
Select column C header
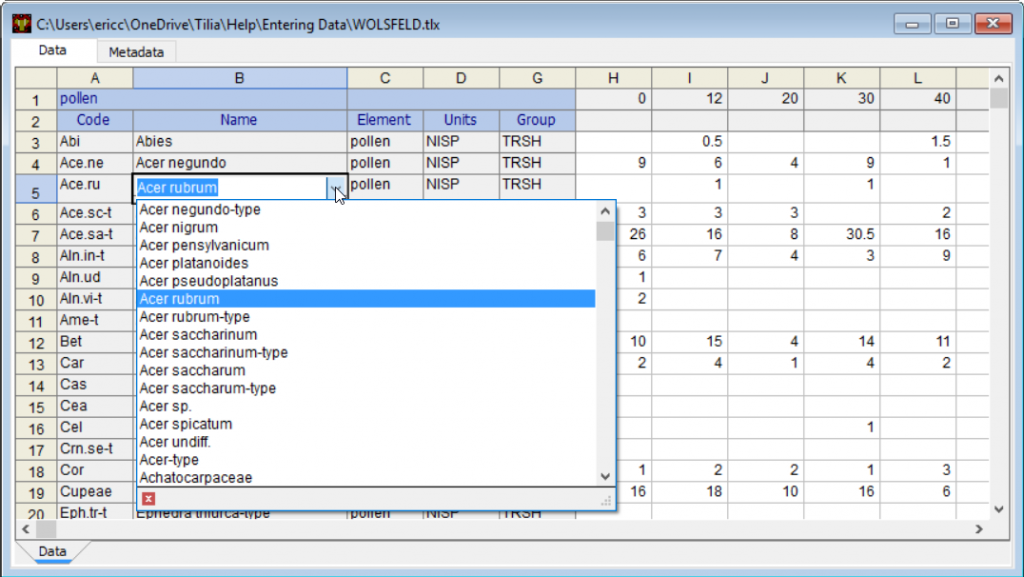click(x=385, y=78)
